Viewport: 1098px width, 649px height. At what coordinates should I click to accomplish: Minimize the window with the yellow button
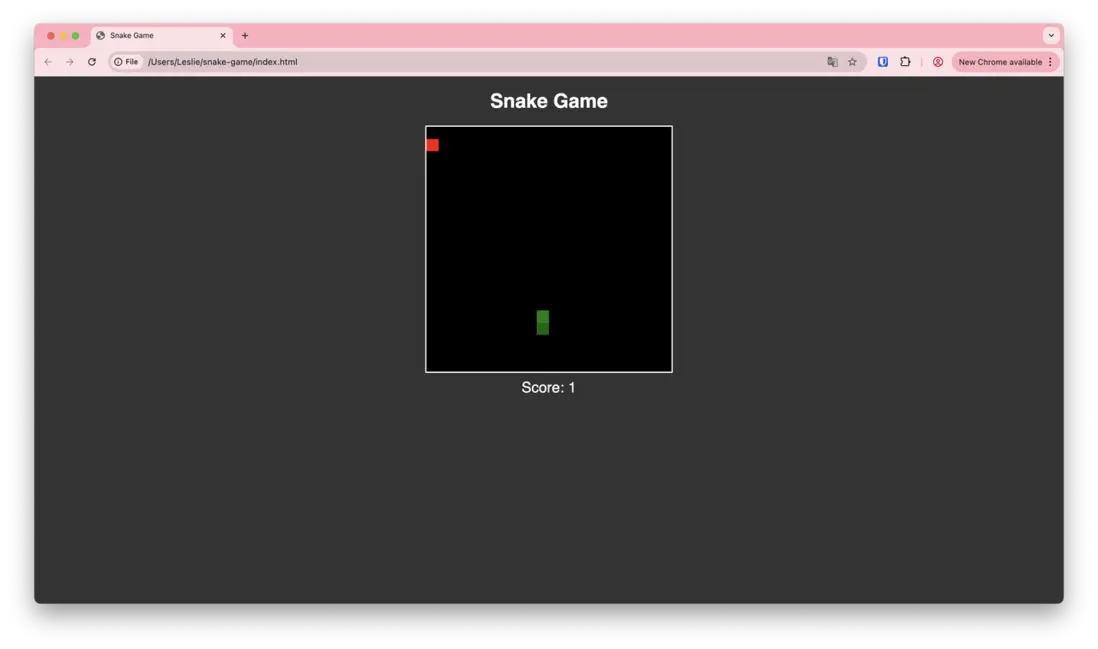[63, 35]
